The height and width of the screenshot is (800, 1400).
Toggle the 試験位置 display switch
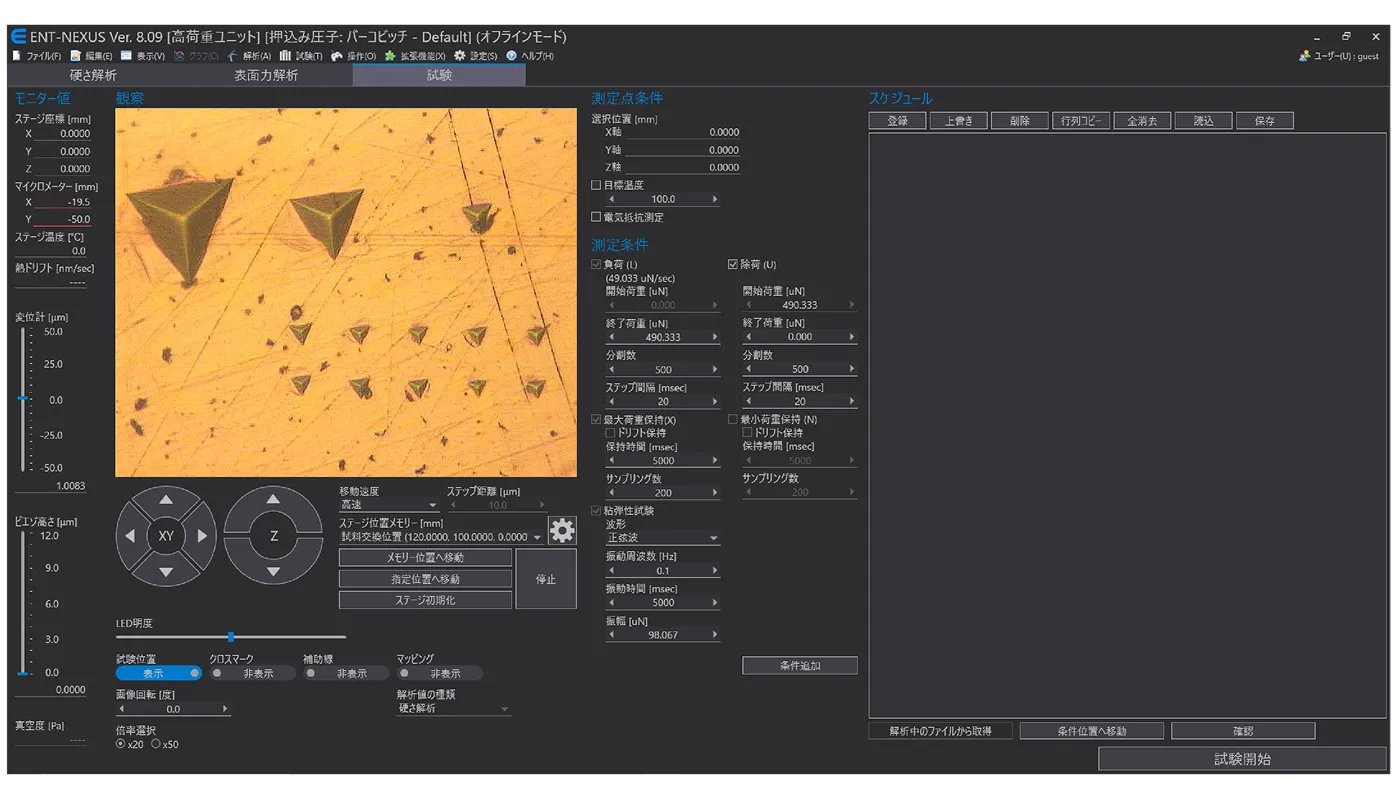159,673
